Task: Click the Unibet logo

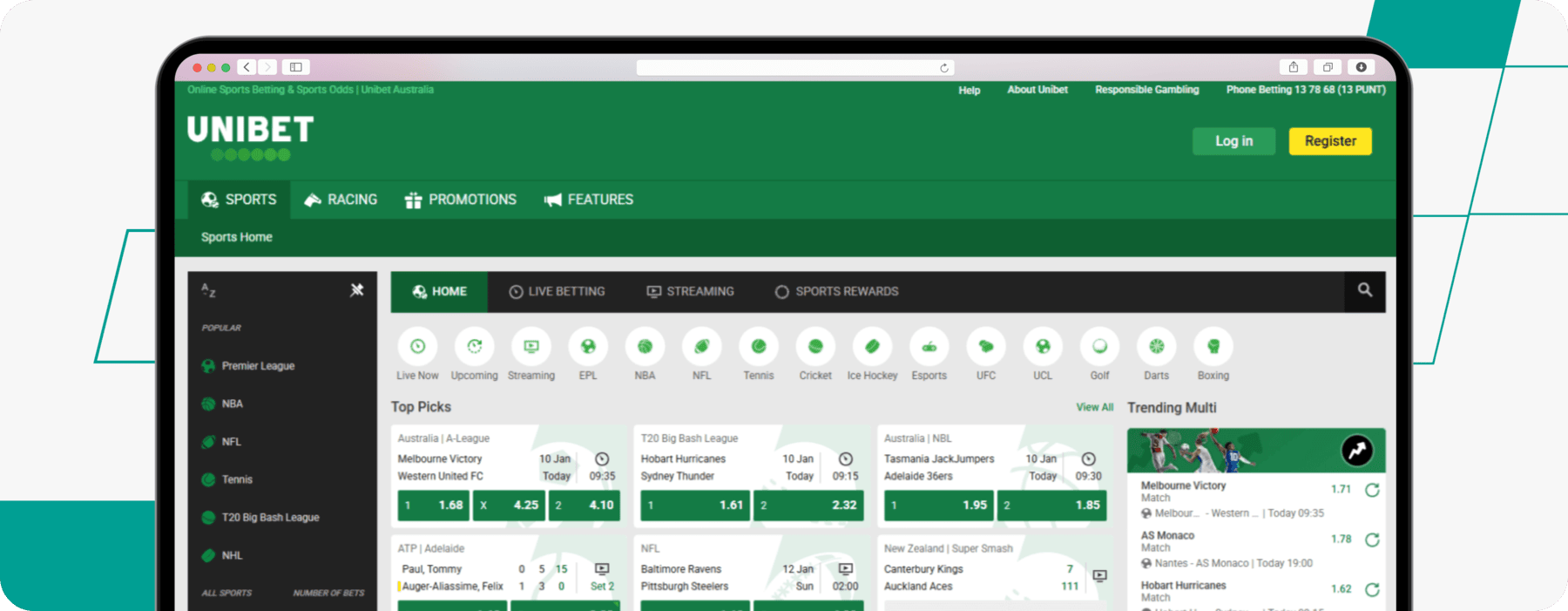Action: pyautogui.click(x=250, y=138)
